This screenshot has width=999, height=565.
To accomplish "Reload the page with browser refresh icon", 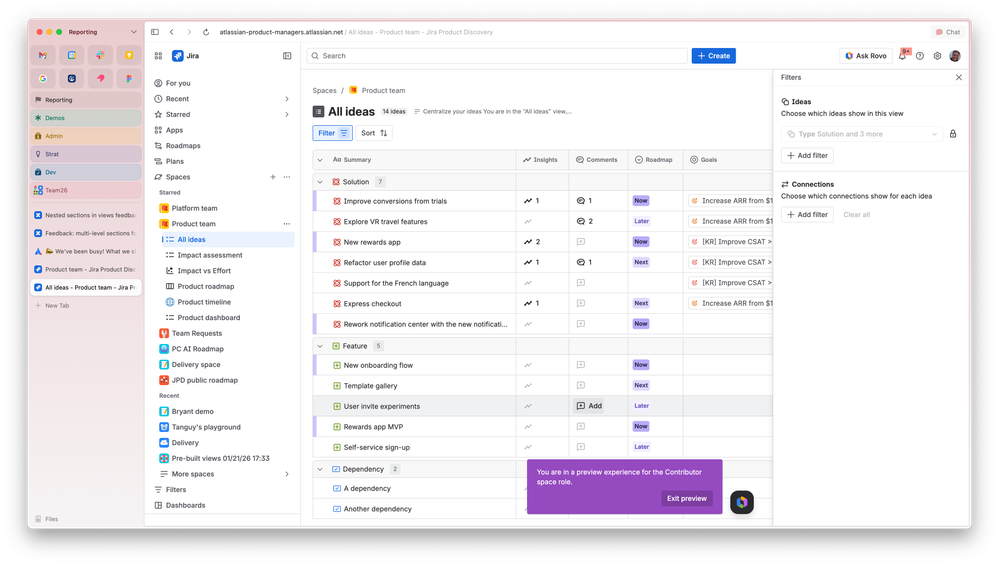I will point(206,32).
